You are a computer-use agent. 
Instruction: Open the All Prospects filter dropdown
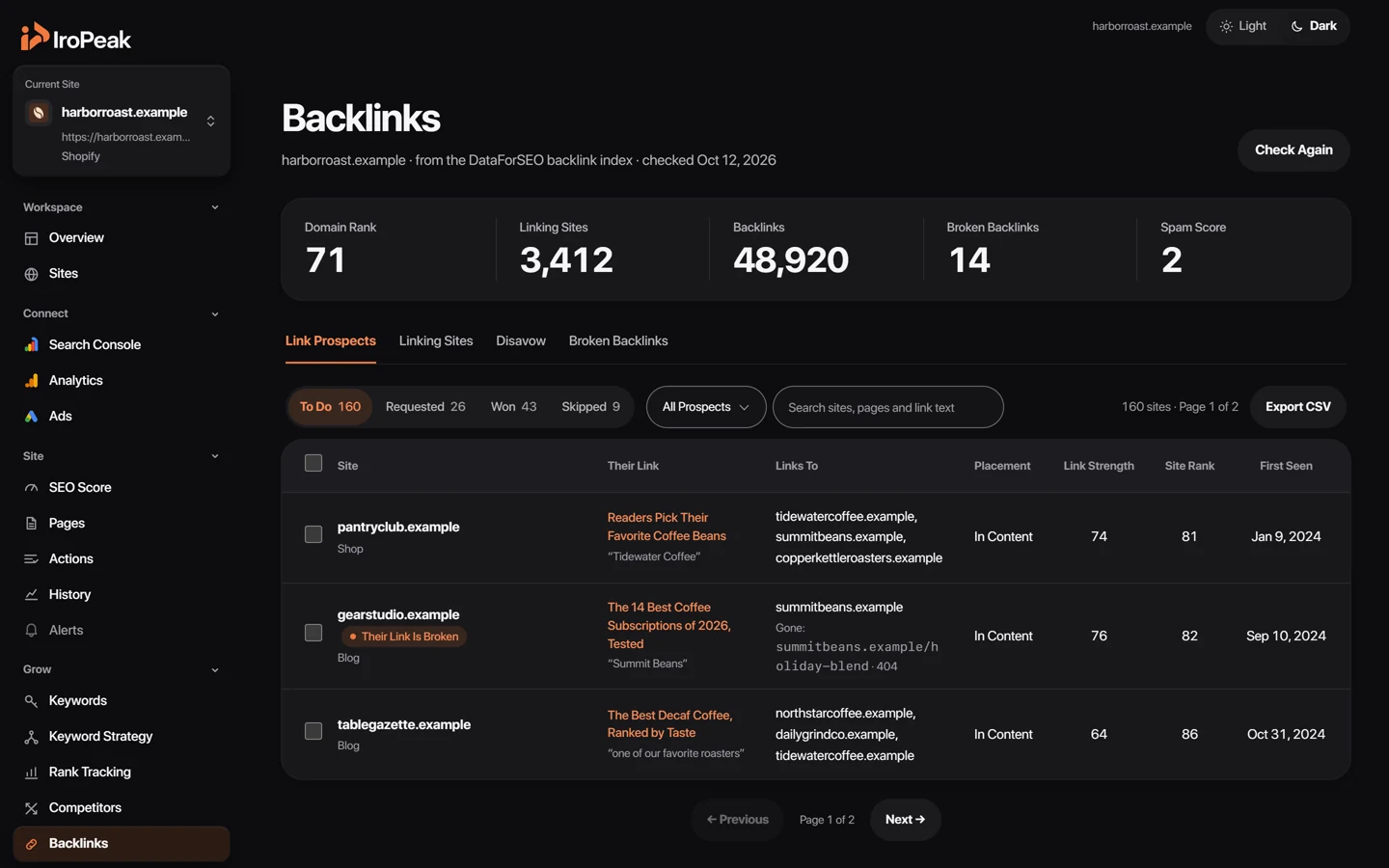pyautogui.click(x=706, y=407)
